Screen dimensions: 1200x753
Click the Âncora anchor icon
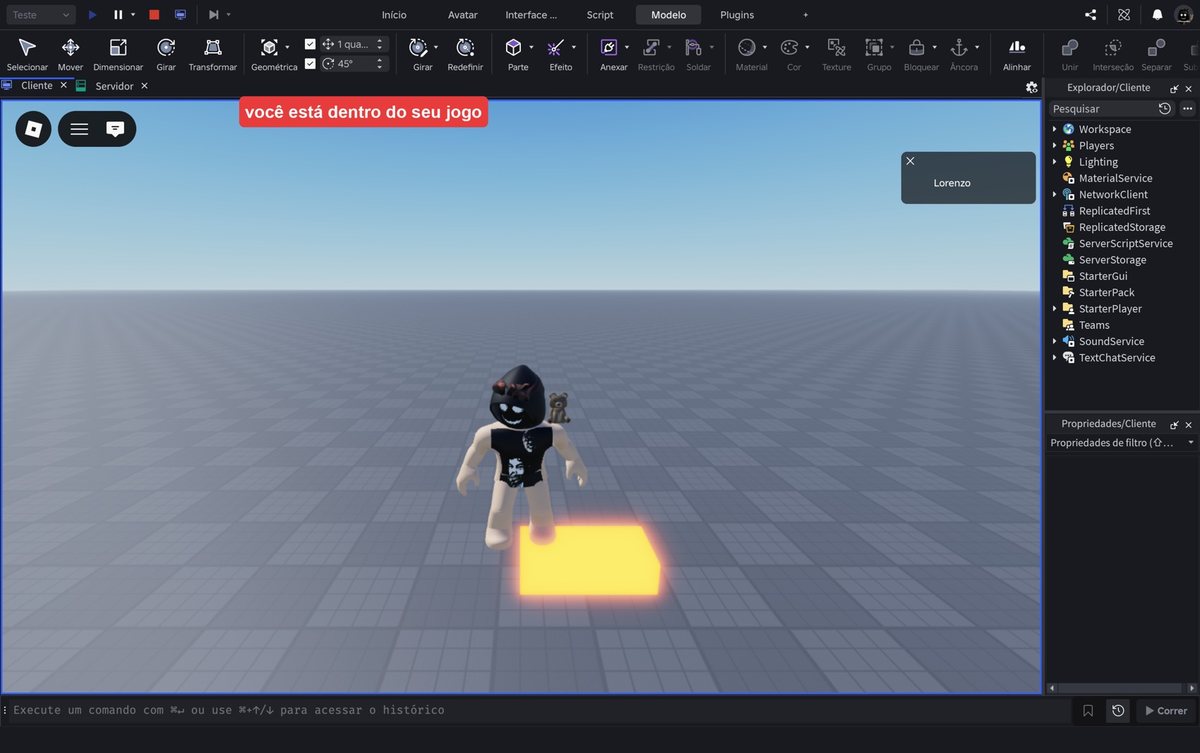tap(959, 48)
